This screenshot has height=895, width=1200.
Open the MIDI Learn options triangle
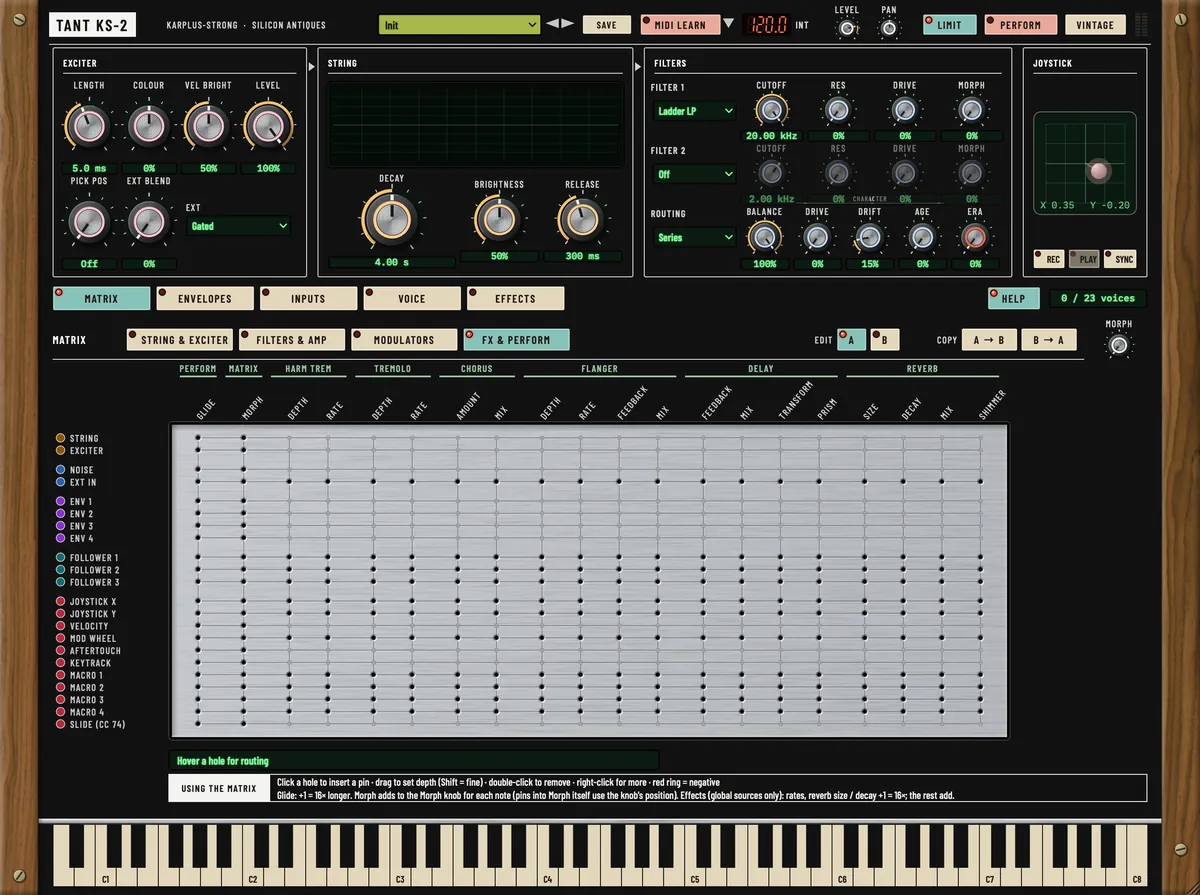(729, 24)
